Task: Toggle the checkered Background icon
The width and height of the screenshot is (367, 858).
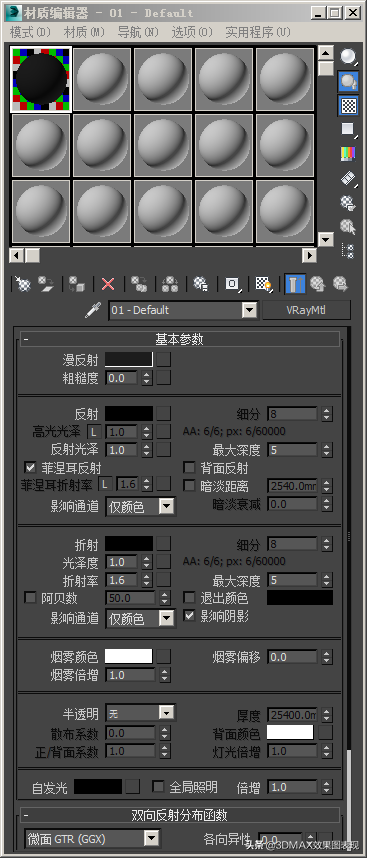Action: pos(348,106)
